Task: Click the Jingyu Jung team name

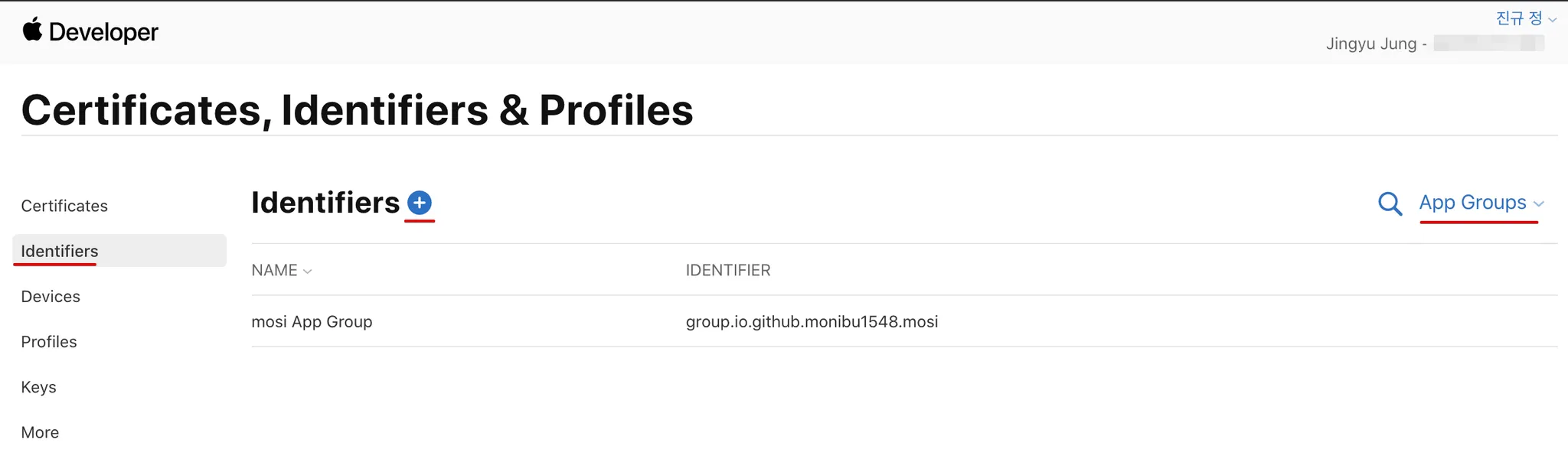Action: (x=1370, y=44)
